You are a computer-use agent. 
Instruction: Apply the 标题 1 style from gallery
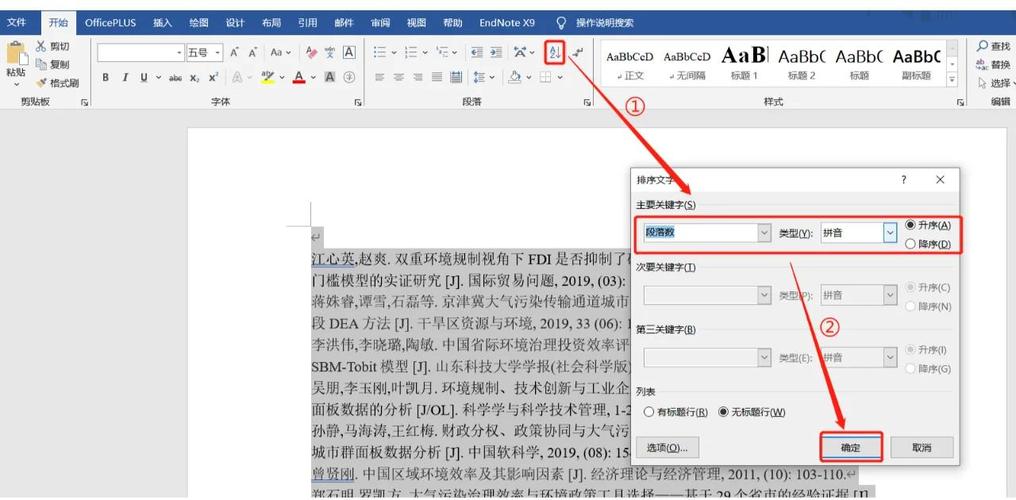[744, 62]
